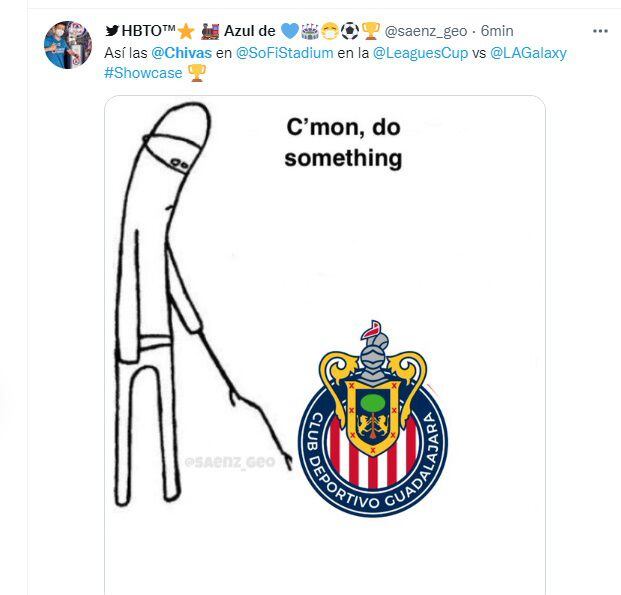This screenshot has height=595, width=621.
Task: Click the stadium emoji in display name
Action: pos(310,31)
